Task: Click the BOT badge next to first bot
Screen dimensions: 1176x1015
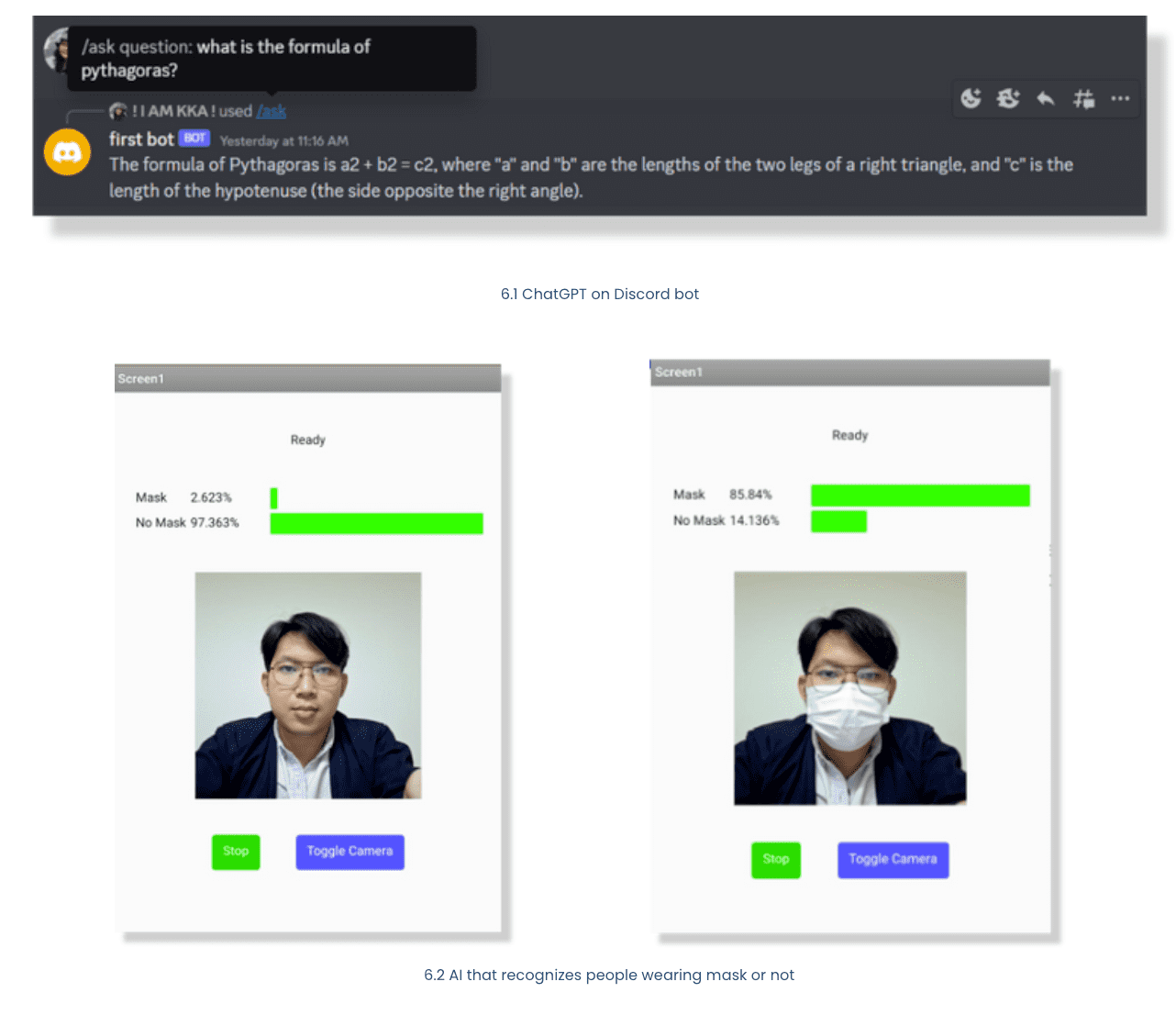Action: 194,138
